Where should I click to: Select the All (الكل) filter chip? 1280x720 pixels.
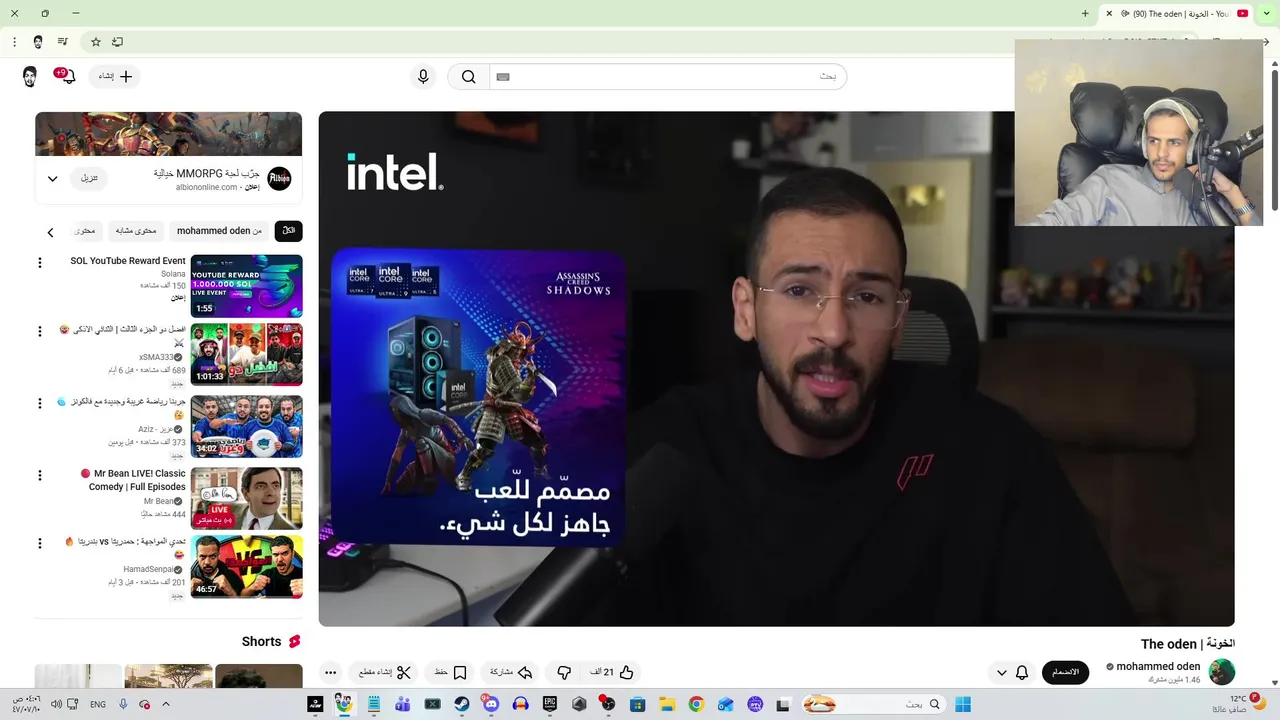(x=288, y=231)
